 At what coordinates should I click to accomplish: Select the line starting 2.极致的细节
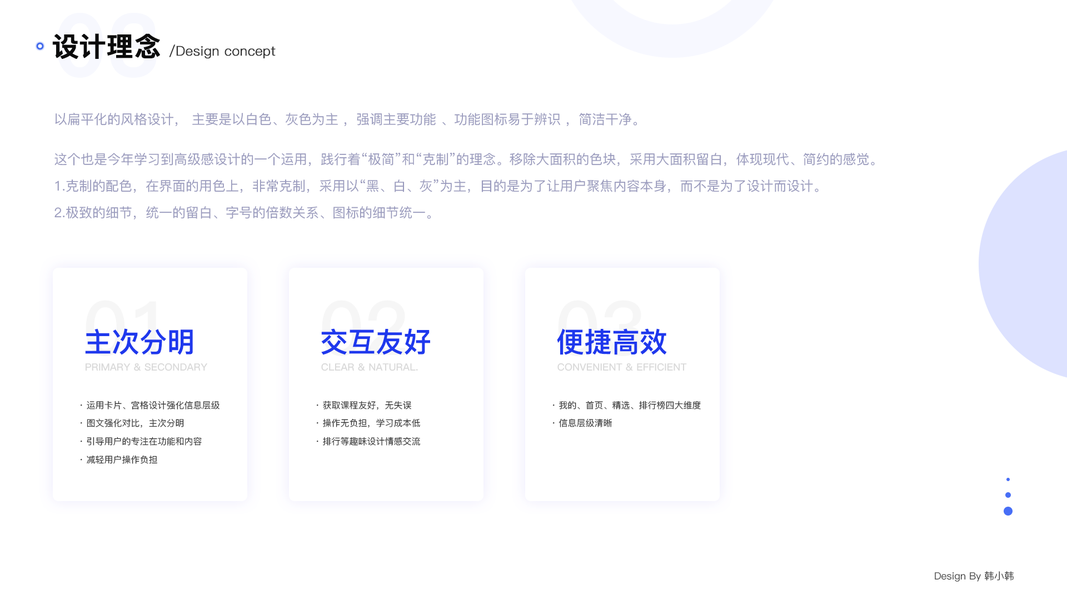(246, 213)
